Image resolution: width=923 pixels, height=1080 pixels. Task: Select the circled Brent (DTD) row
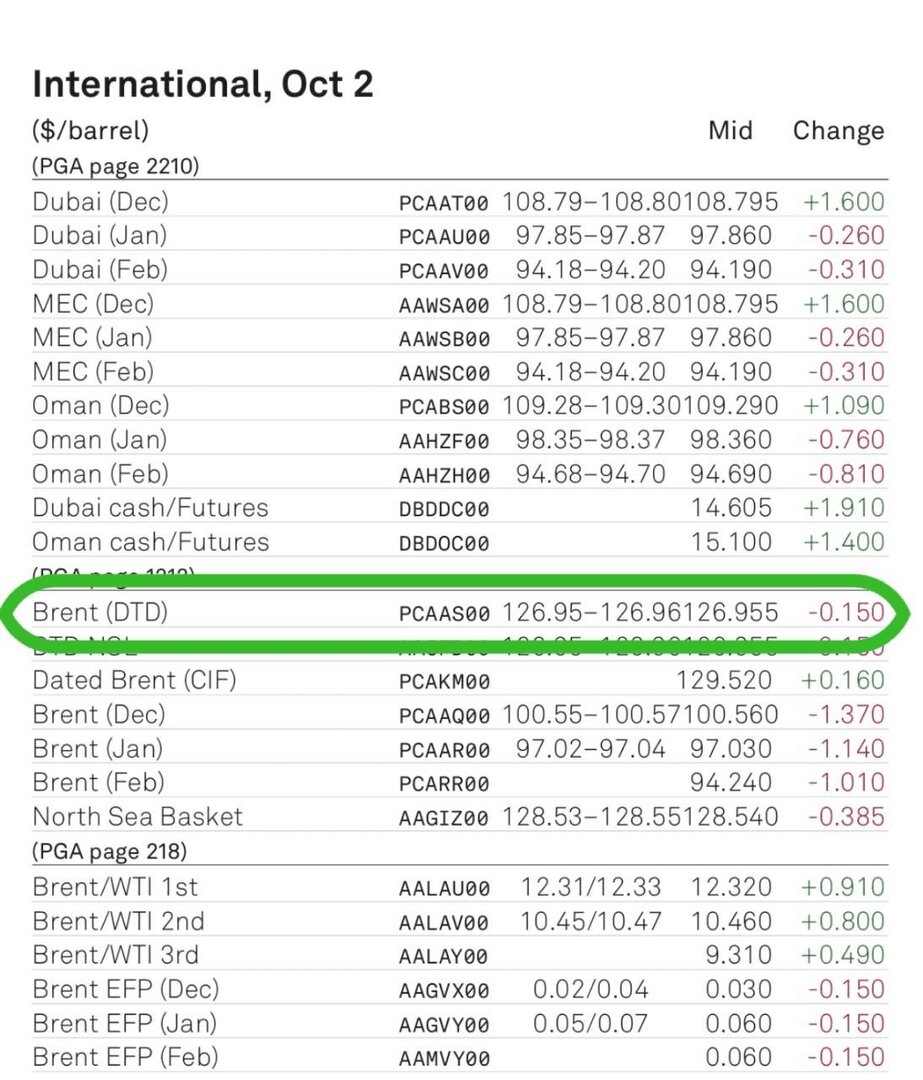click(459, 612)
